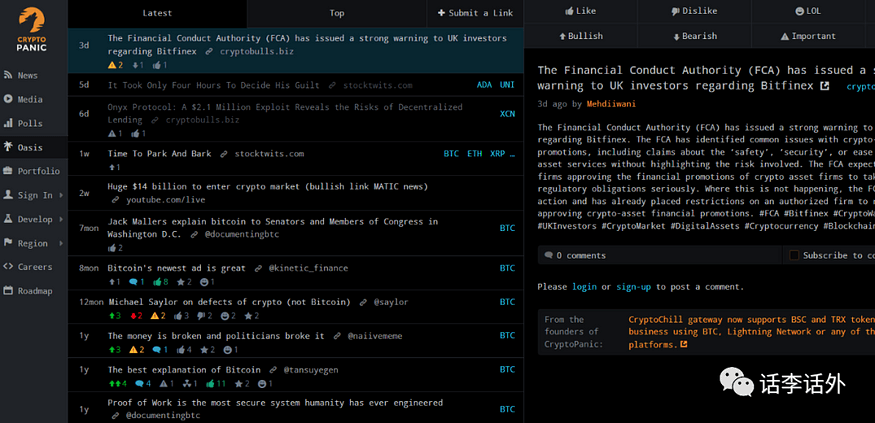Expand the Region sidebar menu

coord(32,243)
